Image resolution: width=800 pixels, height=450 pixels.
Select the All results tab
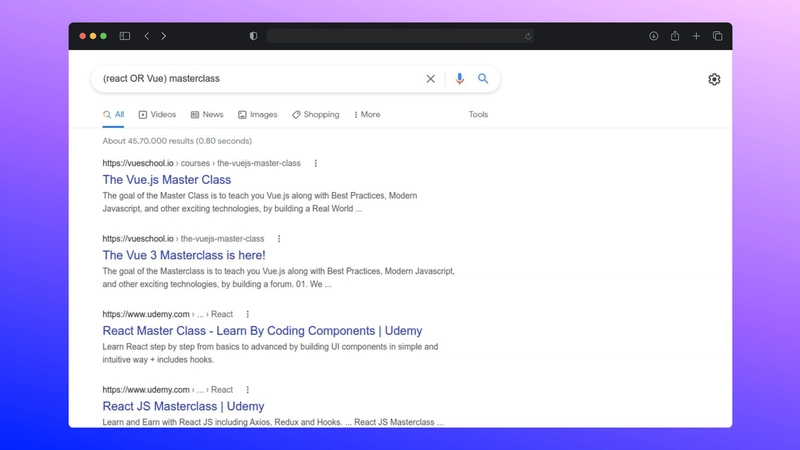tap(113, 115)
